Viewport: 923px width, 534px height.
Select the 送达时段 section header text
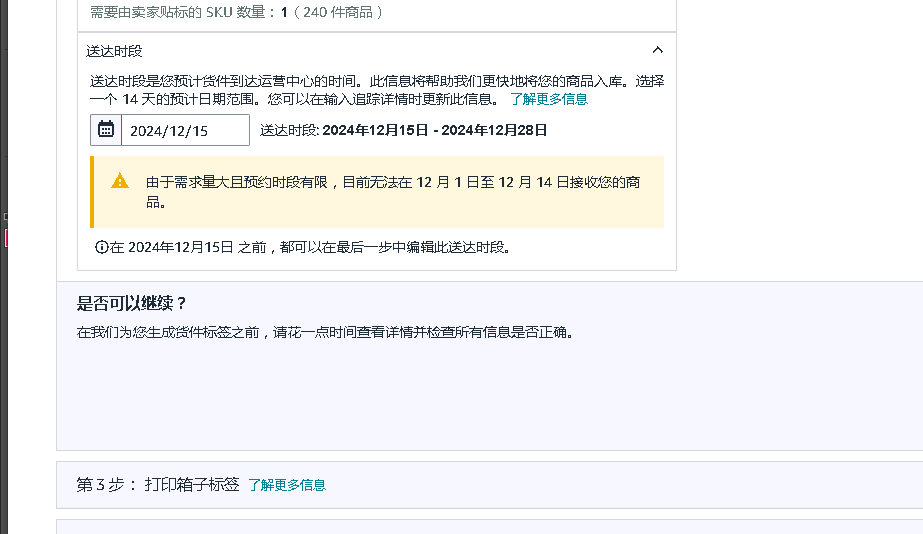pos(114,51)
